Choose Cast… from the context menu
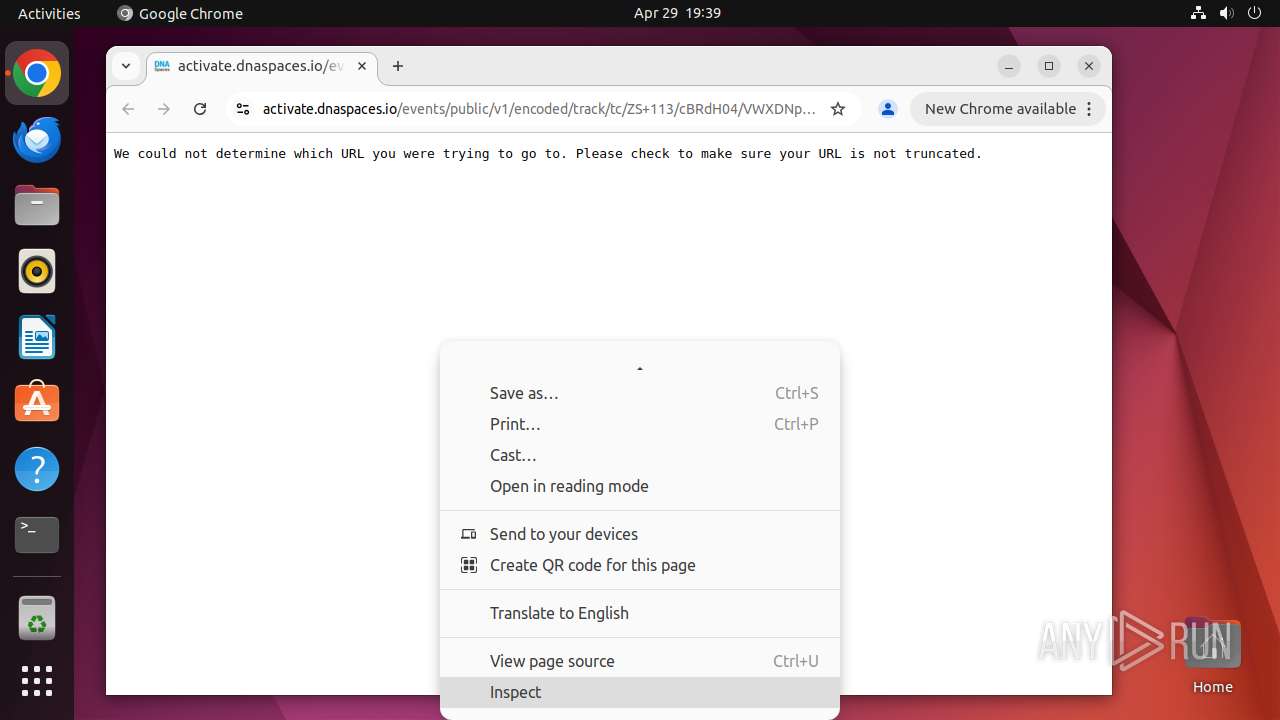This screenshot has height=720, width=1280. click(x=640, y=455)
